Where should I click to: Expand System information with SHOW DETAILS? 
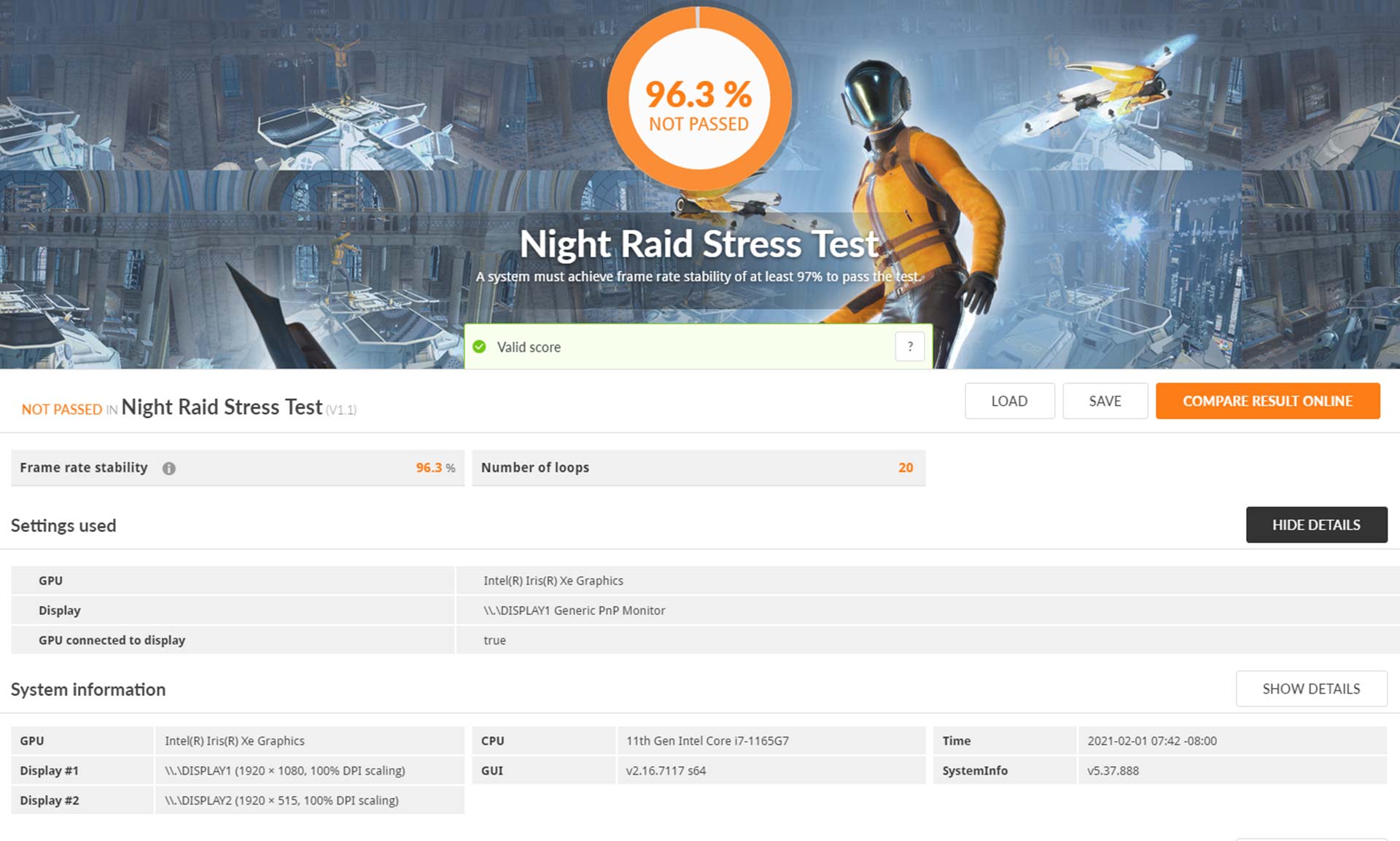(1311, 689)
